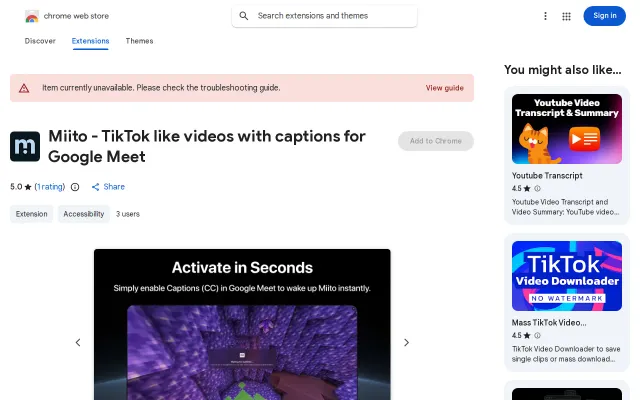Go to the Themes tab
This screenshot has height=400, width=640.
[139, 41]
